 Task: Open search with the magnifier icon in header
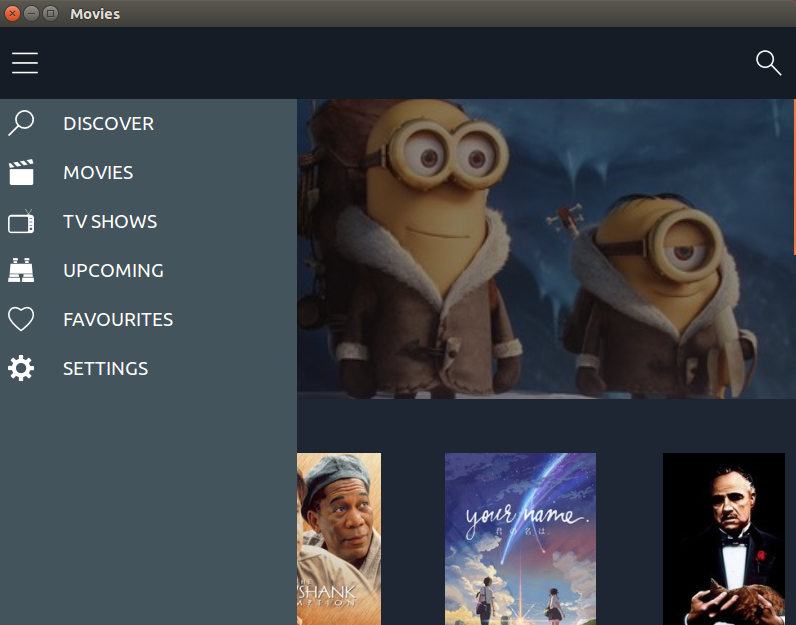[768, 63]
